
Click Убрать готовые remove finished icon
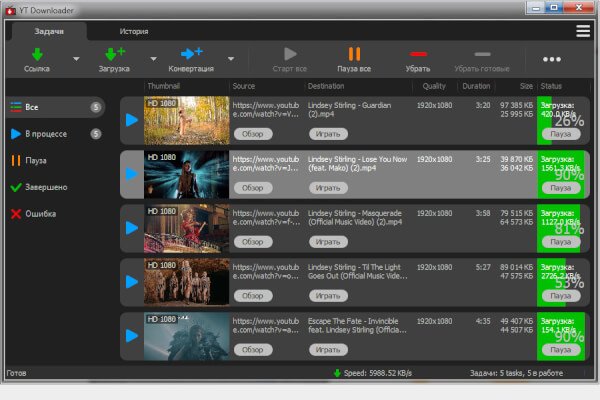482,54
